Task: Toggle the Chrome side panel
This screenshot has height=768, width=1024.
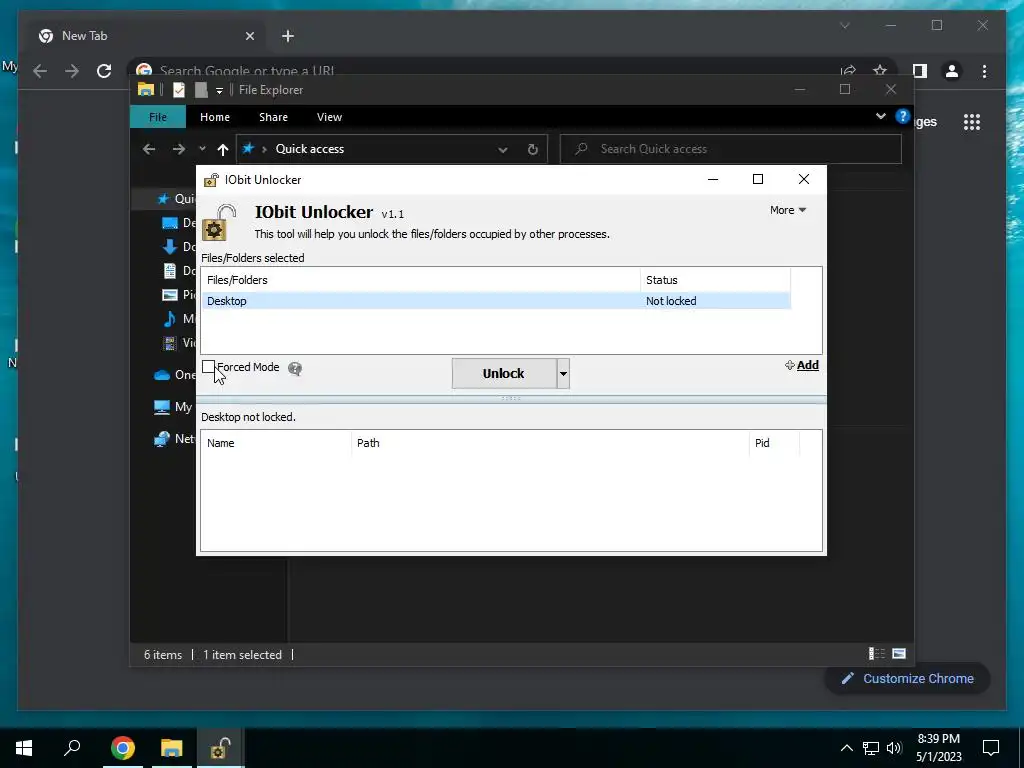Action: point(920,71)
